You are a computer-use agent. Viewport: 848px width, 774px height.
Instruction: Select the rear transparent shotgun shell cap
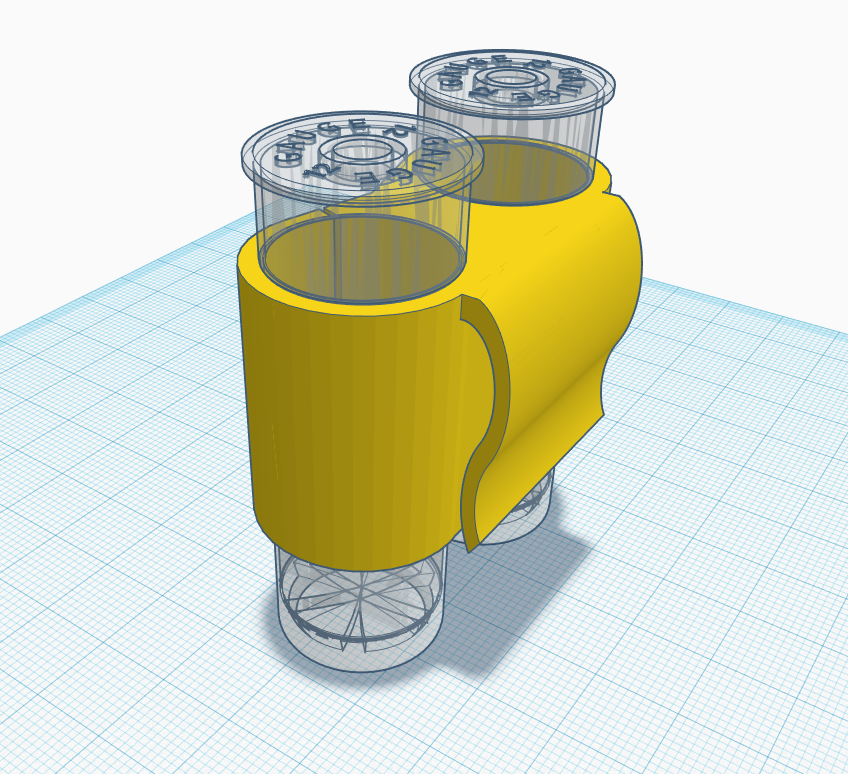tap(512, 84)
